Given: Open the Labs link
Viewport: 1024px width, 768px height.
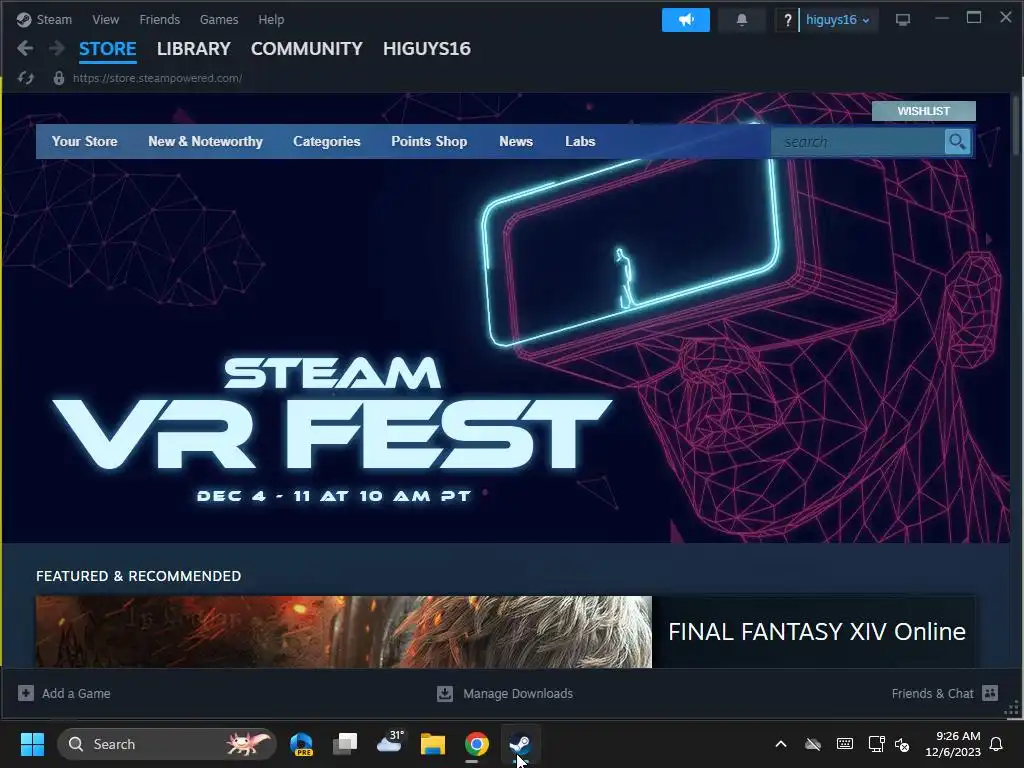Looking at the screenshot, I should 580,142.
